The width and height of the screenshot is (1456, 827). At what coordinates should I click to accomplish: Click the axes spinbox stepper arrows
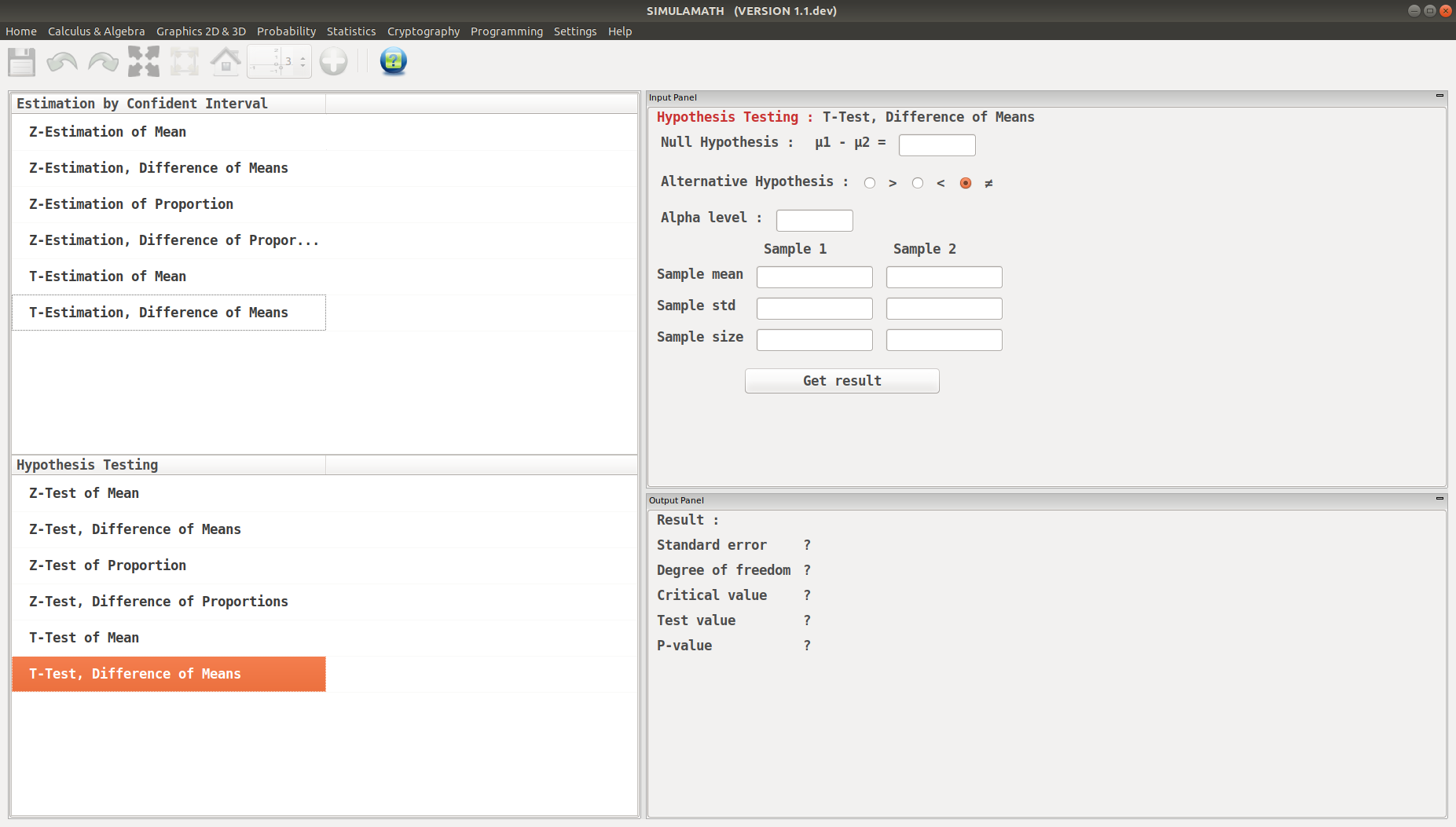303,61
